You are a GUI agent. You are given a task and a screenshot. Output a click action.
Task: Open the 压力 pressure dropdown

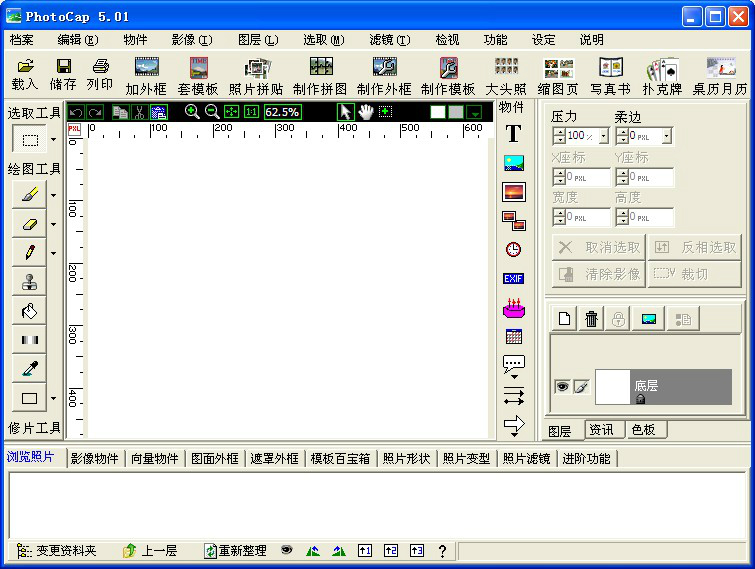click(x=603, y=136)
